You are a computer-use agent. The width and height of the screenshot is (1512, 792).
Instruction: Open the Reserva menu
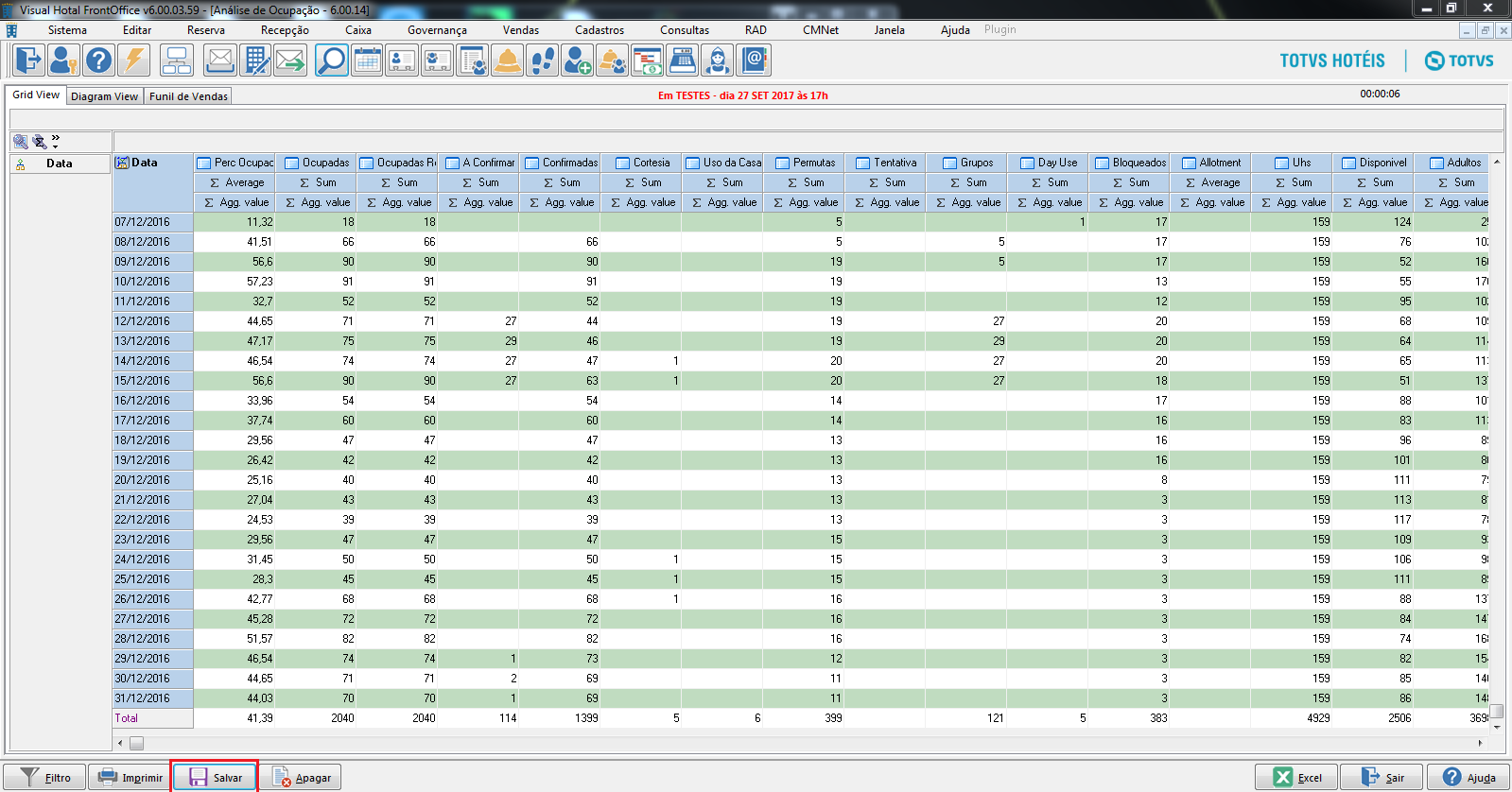point(206,30)
